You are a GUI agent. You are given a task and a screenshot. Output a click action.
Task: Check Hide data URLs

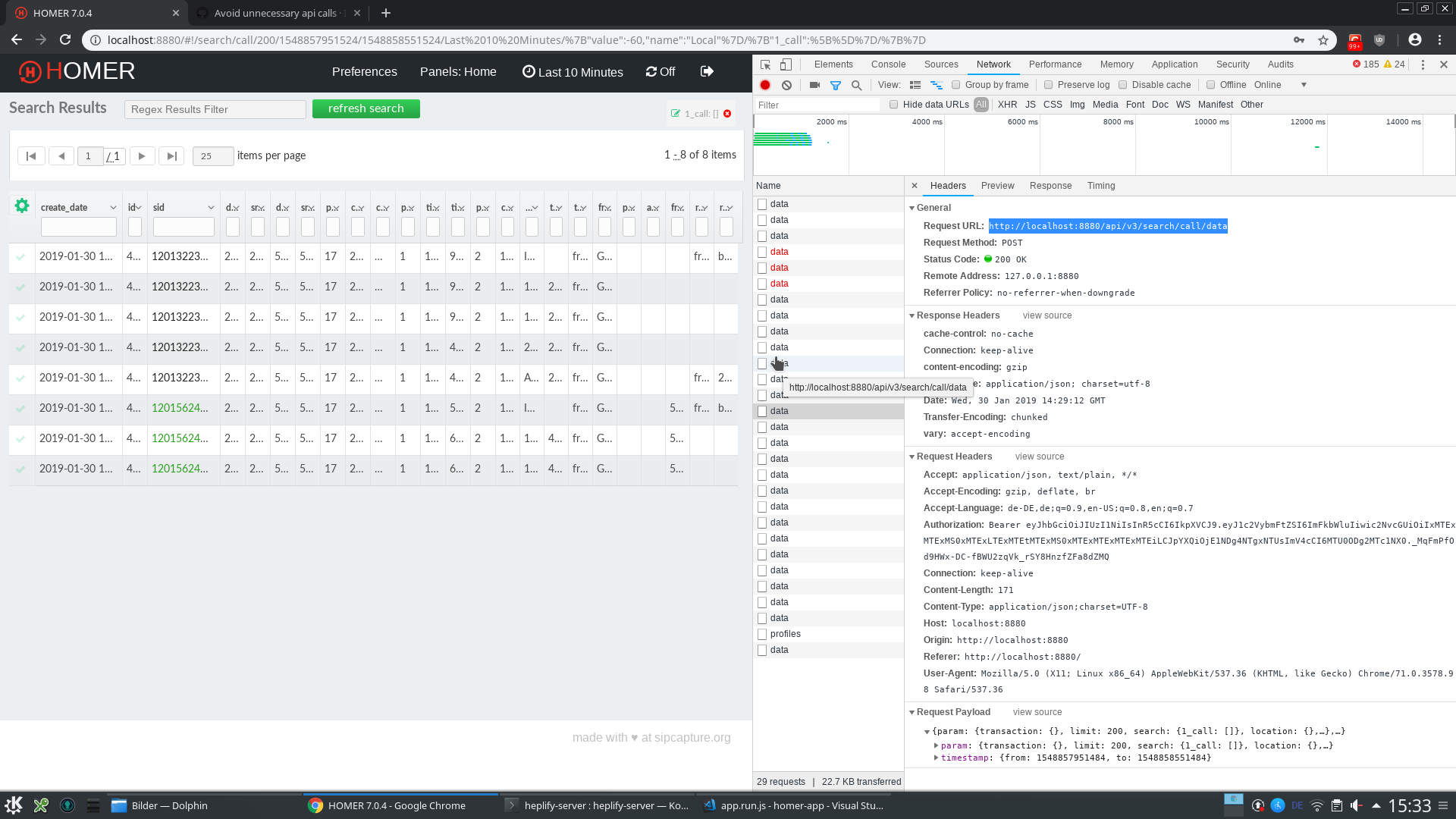[x=894, y=104]
